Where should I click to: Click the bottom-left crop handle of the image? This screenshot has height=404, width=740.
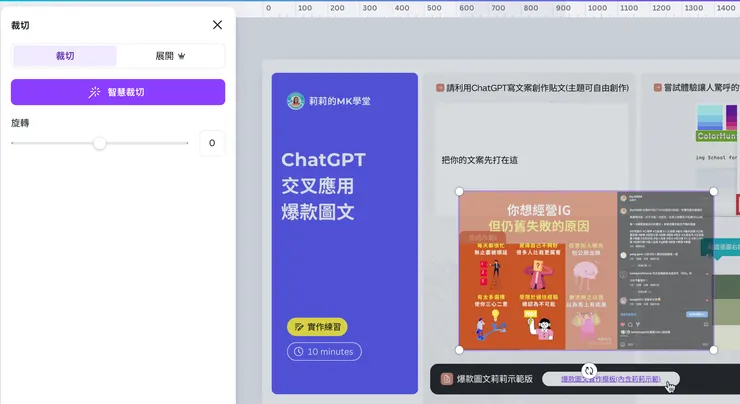(459, 350)
